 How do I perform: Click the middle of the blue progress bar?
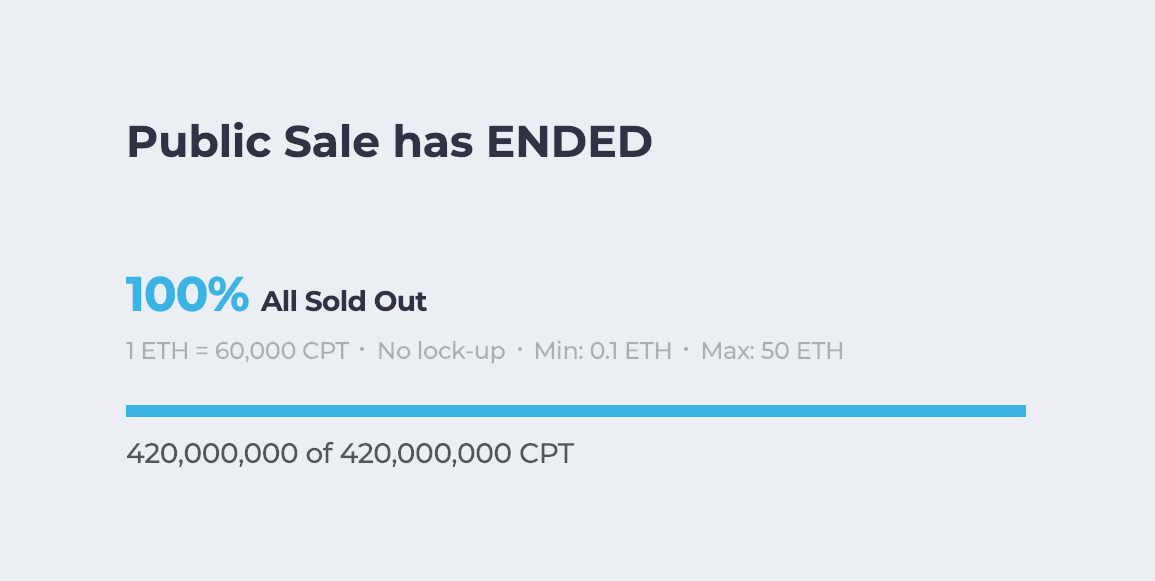[576, 411]
